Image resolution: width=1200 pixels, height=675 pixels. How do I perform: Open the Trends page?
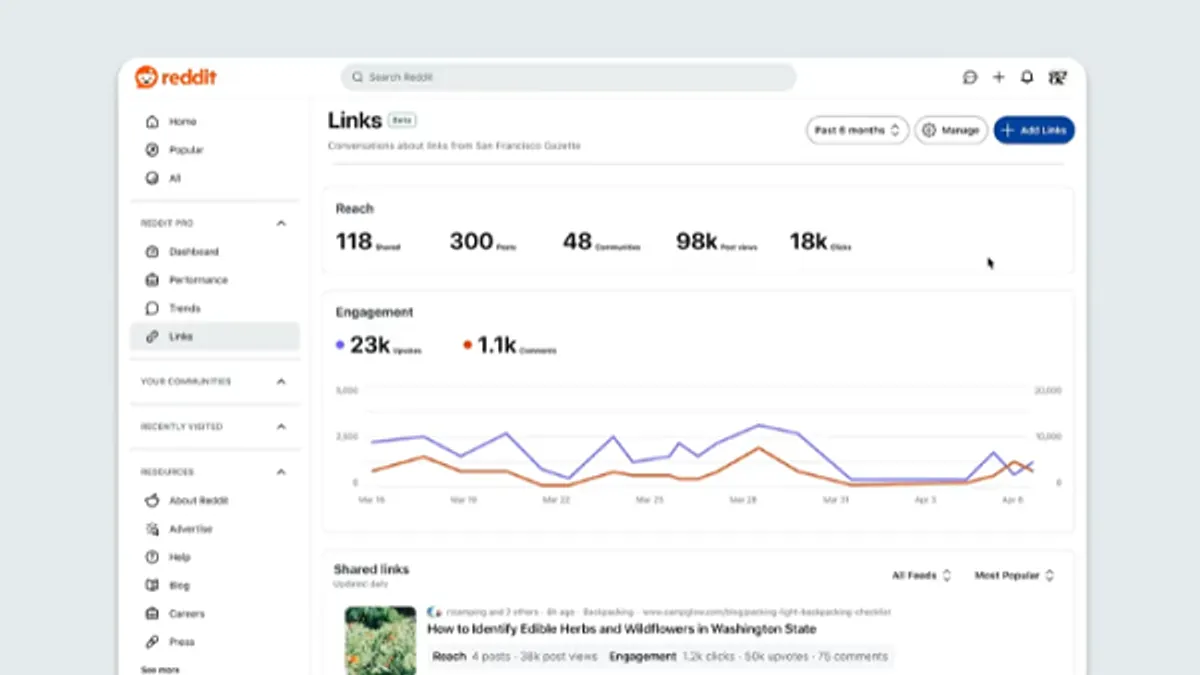(184, 308)
